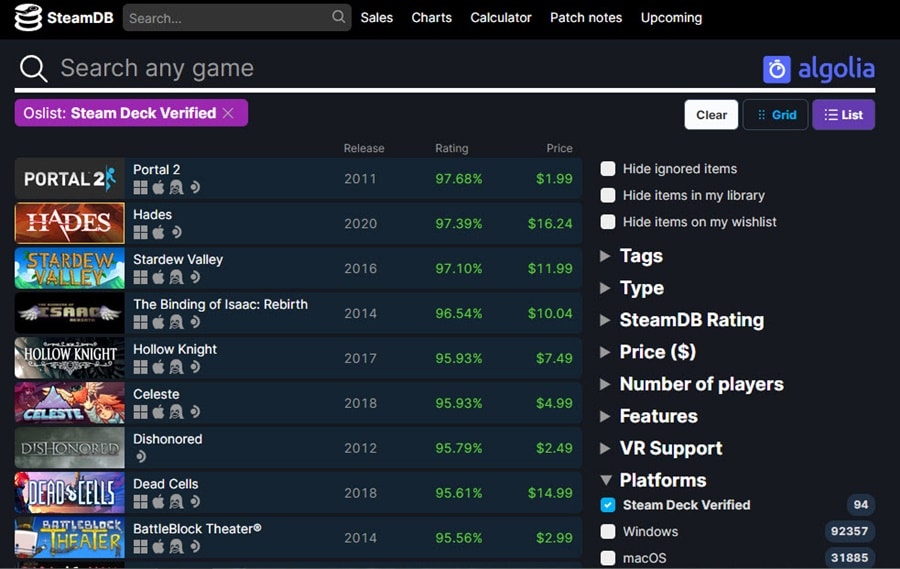Click Steam Deck icon in Stardew Valley row

(195, 277)
